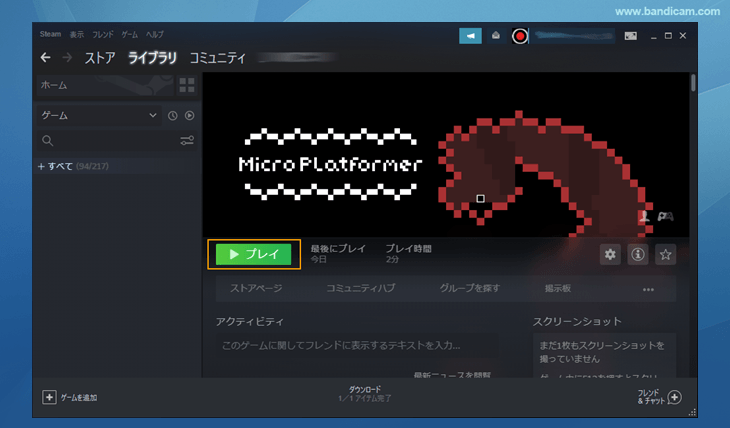Go to ライブラリ tab

point(152,58)
